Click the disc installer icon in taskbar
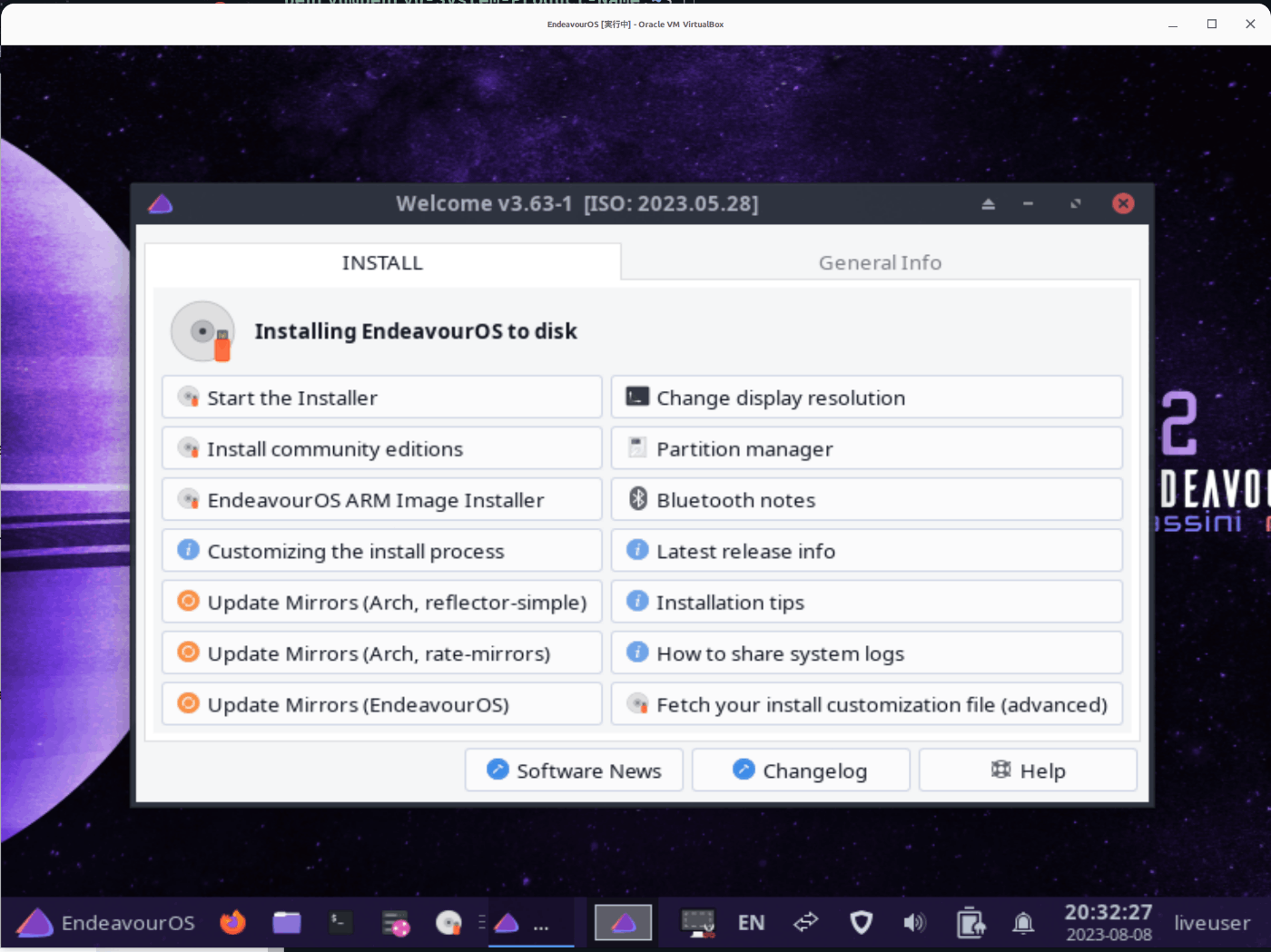Viewport: 1271px width, 952px height. coord(448,923)
